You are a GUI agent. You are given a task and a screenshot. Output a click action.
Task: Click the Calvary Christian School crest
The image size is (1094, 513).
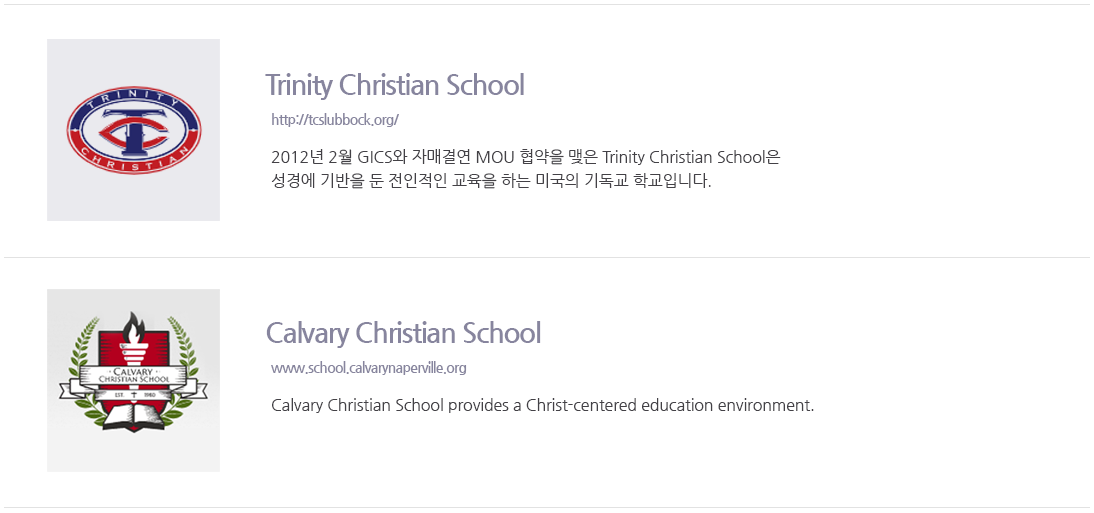[x=133, y=372]
